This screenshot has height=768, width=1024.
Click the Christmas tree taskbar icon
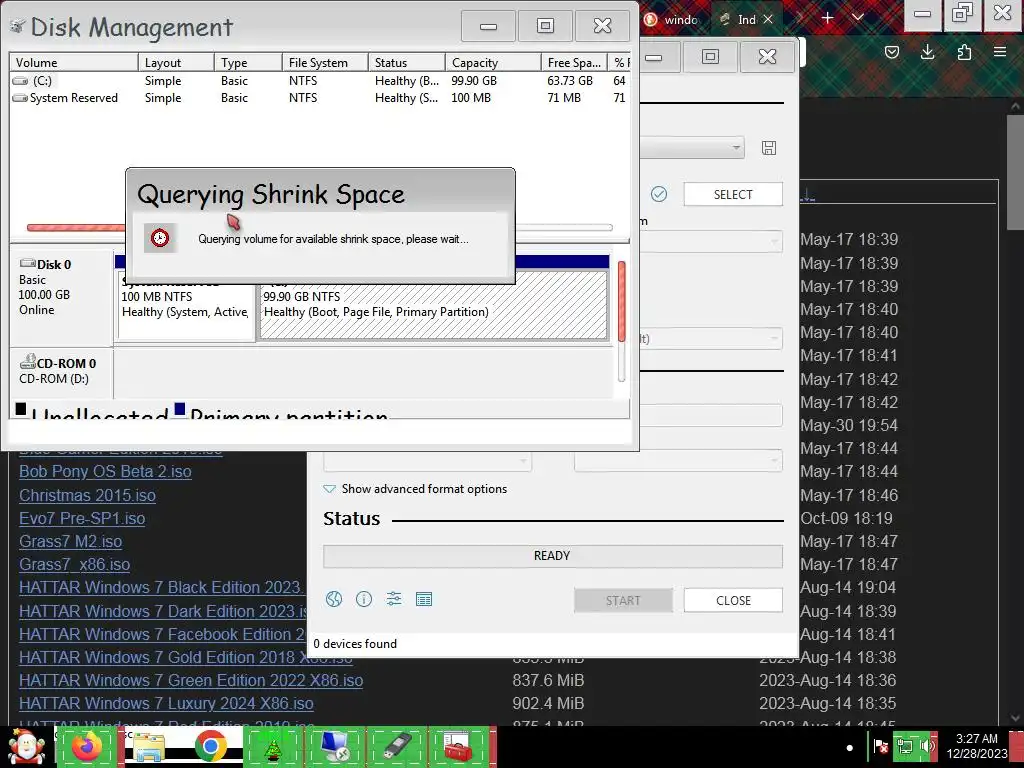(273, 747)
